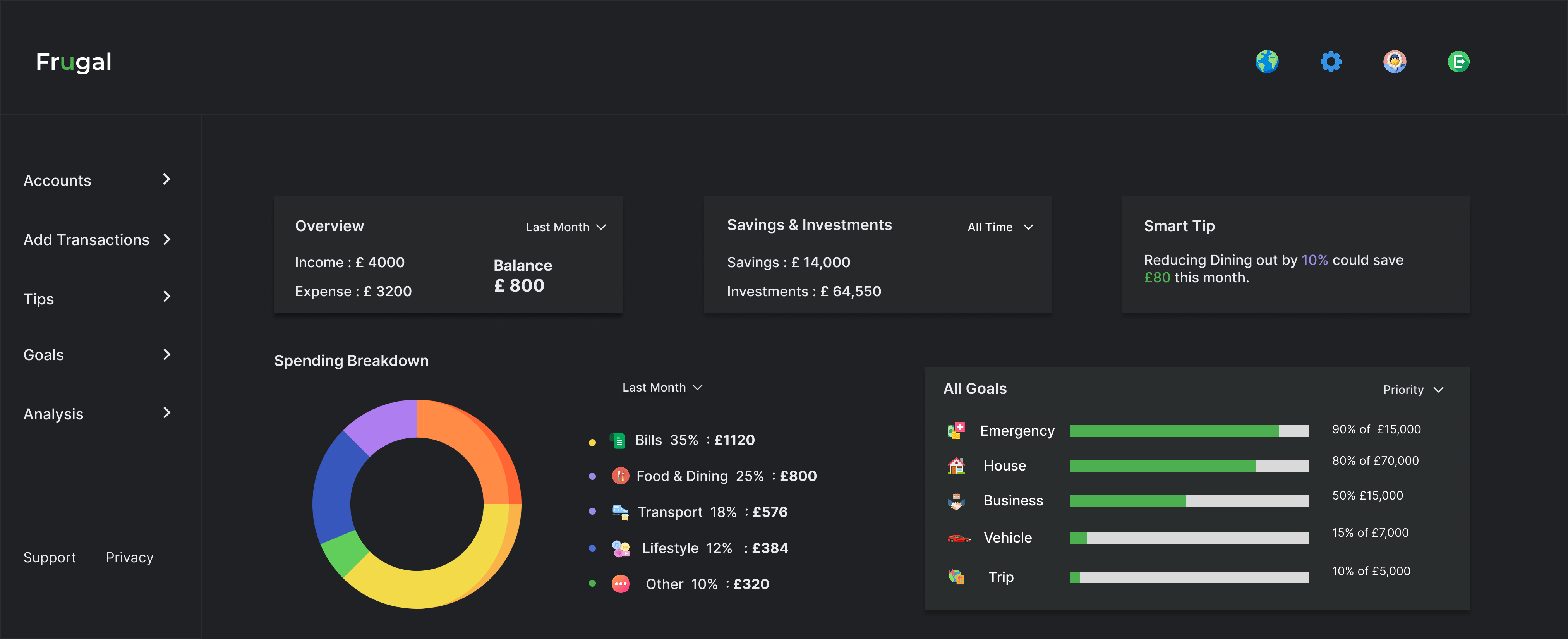Open the Tips menu item
The image size is (1568, 639).
pos(38,299)
